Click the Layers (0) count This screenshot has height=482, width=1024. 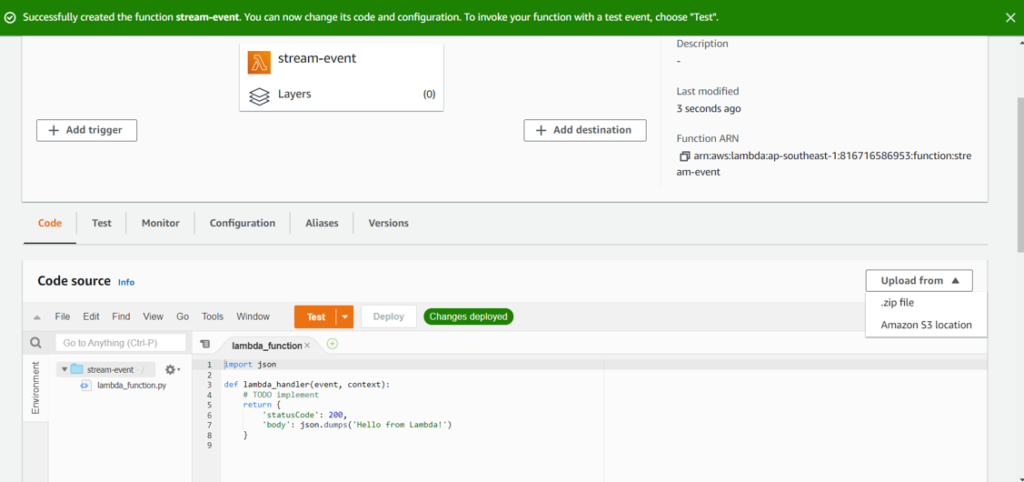click(428, 94)
